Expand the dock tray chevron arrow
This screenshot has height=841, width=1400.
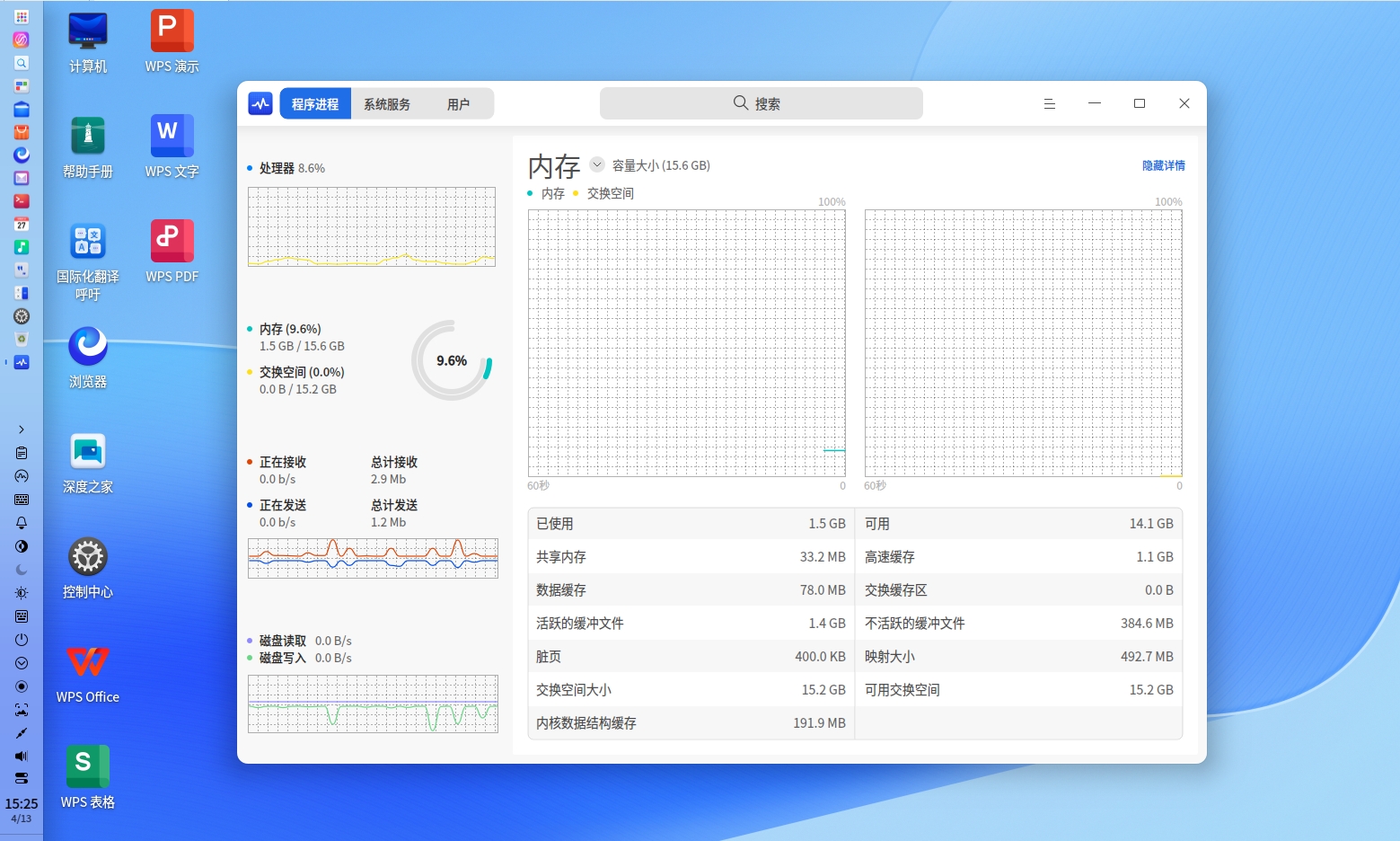pyautogui.click(x=22, y=429)
